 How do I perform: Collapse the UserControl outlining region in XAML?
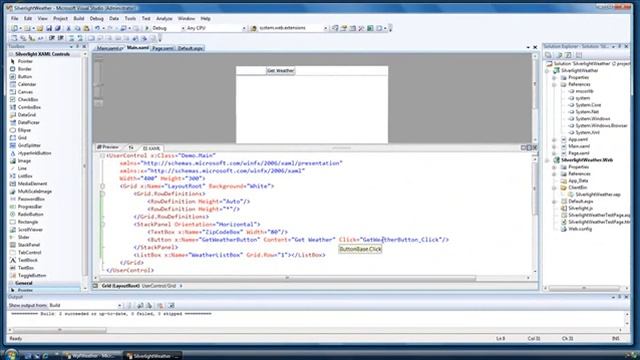[102, 156]
